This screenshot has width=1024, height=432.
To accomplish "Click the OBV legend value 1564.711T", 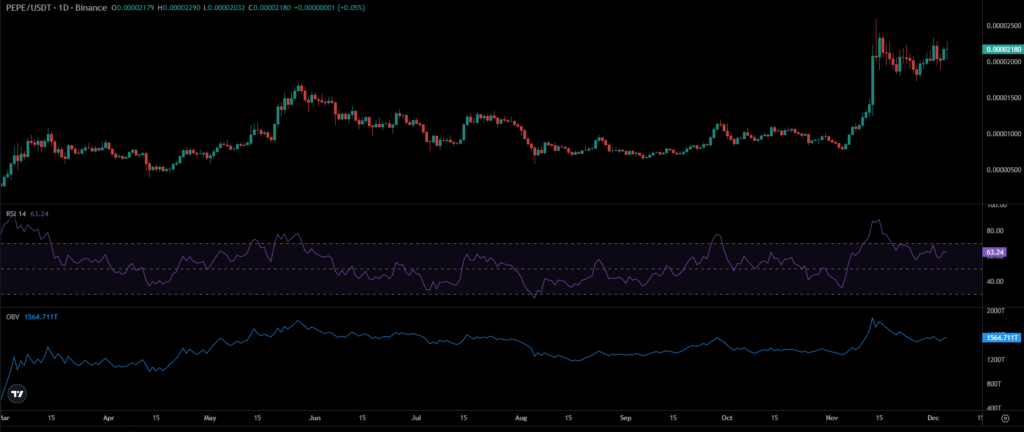I will (x=40, y=316).
